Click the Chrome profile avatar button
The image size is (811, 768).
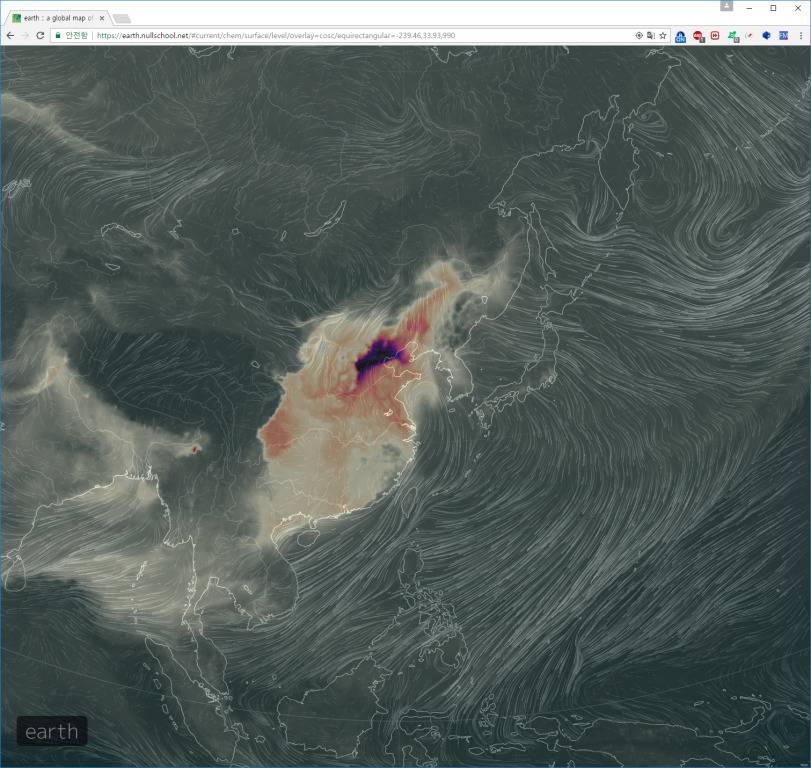(726, 6)
